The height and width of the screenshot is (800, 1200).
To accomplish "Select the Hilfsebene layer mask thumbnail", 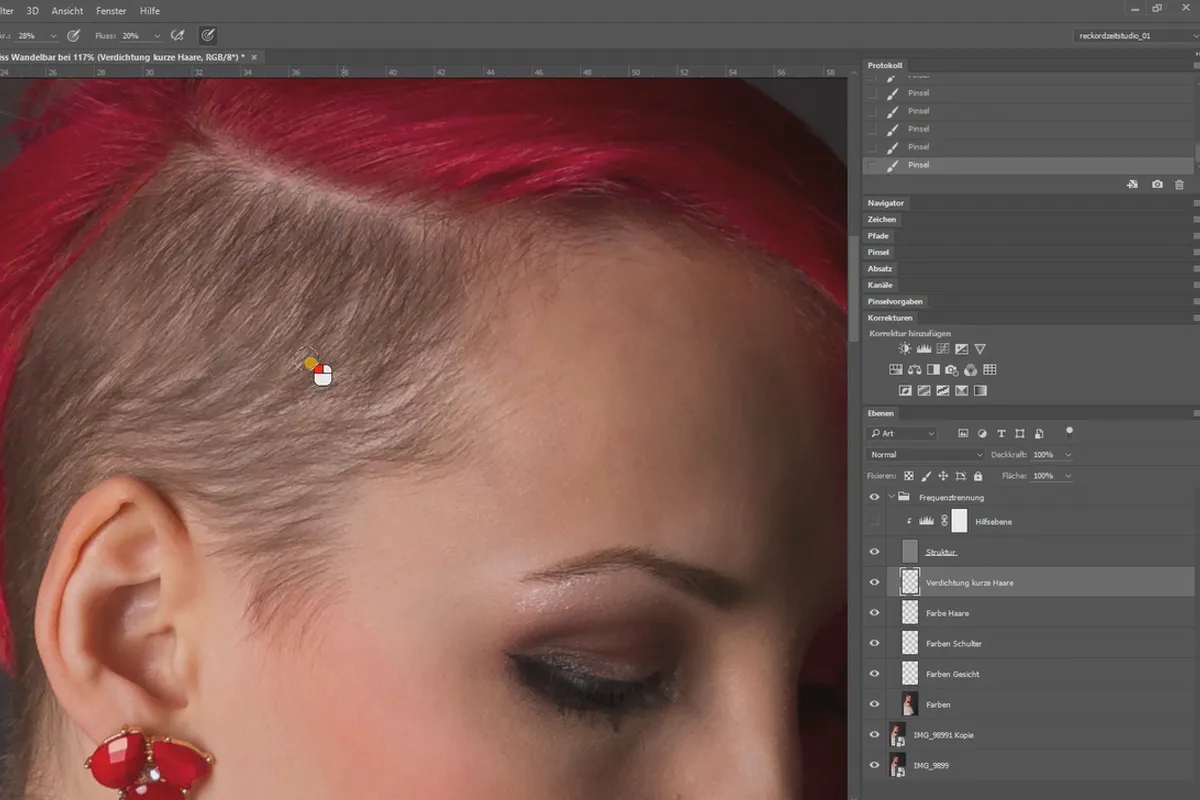I will (959, 521).
